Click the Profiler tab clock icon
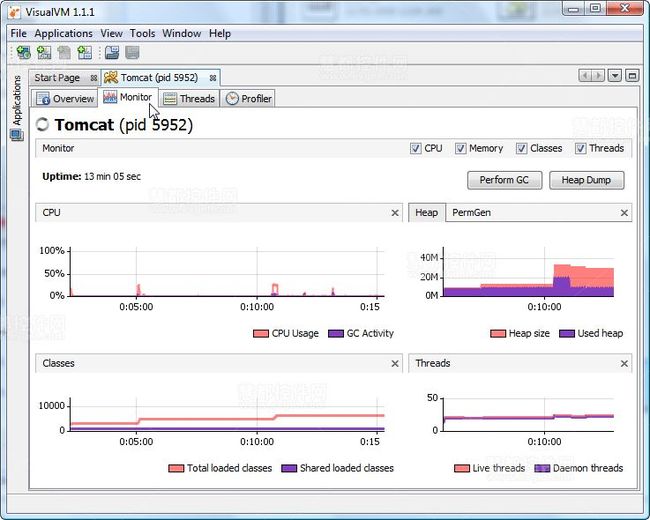The height and width of the screenshot is (520, 650). [x=232, y=99]
